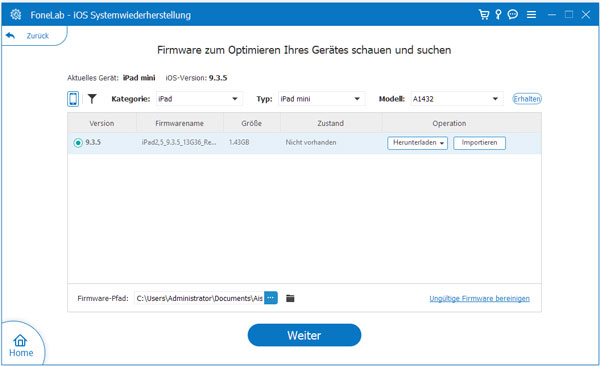The width and height of the screenshot is (600, 366).
Task: Click the blue browse ellipsis button
Action: point(271,298)
